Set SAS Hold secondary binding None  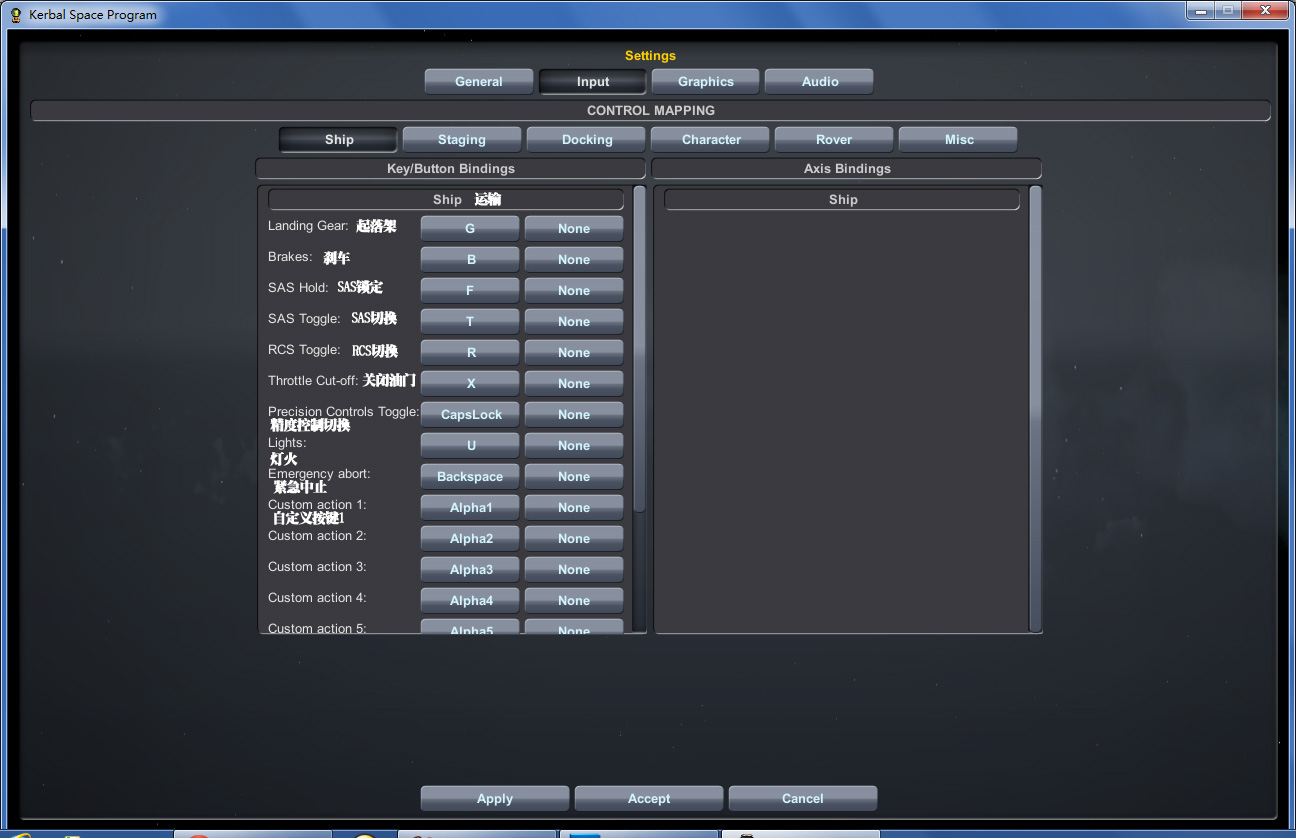(574, 291)
